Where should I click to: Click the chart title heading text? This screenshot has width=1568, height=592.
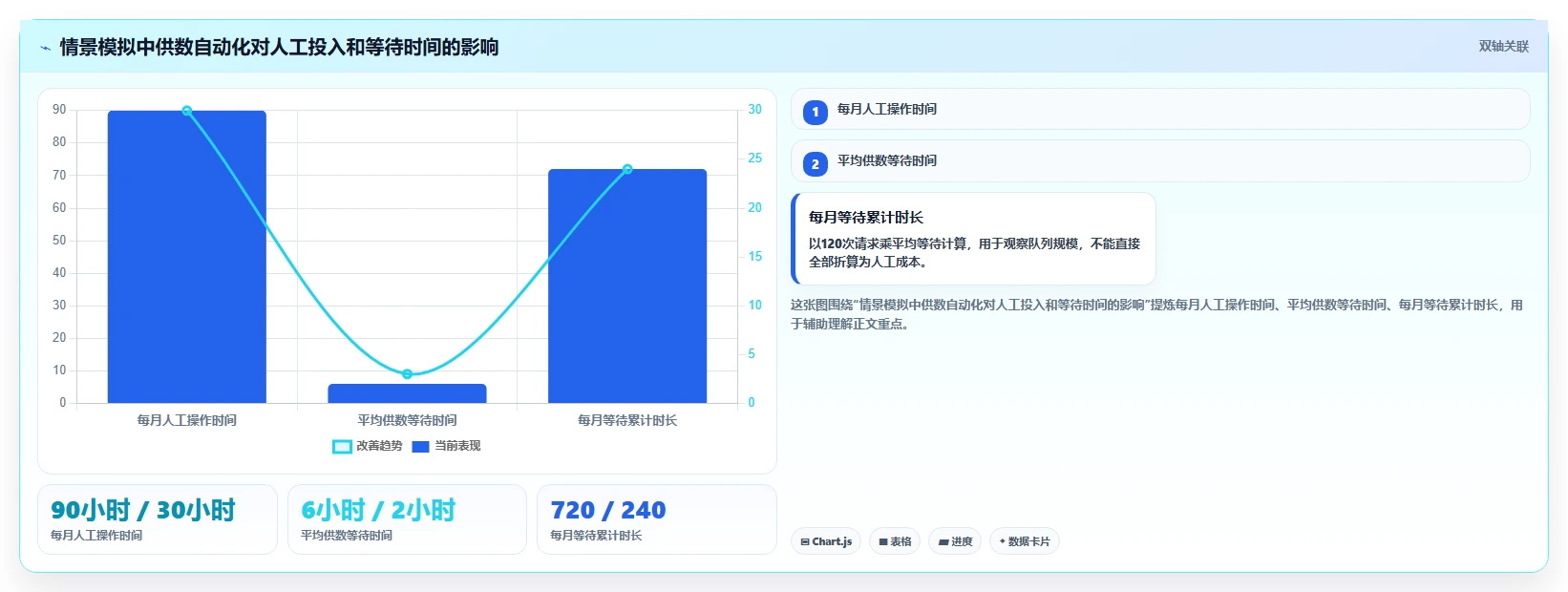pos(279,47)
